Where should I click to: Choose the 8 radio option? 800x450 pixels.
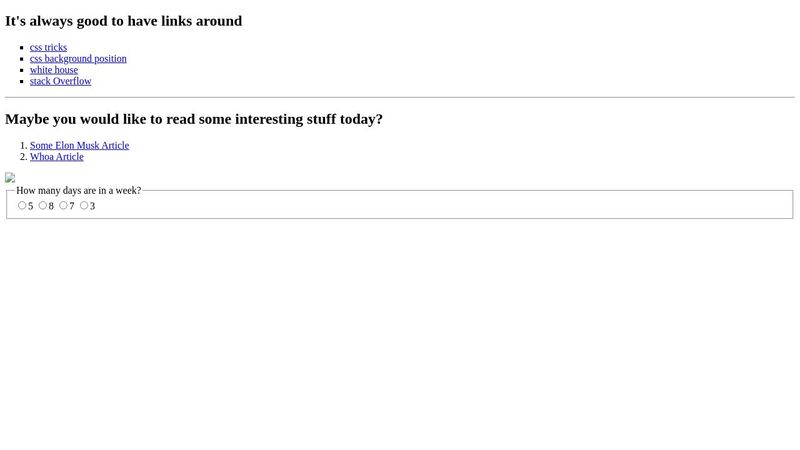click(x=43, y=205)
